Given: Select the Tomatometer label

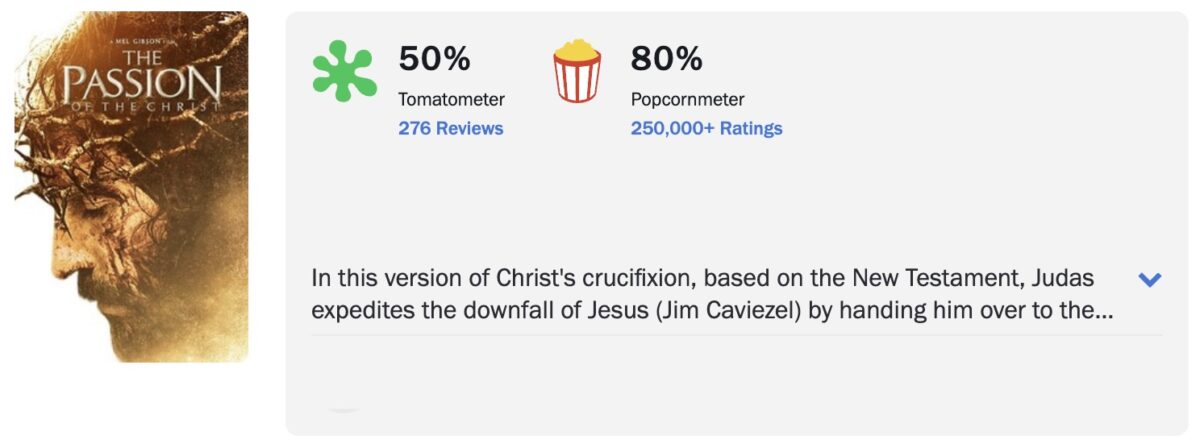Looking at the screenshot, I should click(x=451, y=99).
